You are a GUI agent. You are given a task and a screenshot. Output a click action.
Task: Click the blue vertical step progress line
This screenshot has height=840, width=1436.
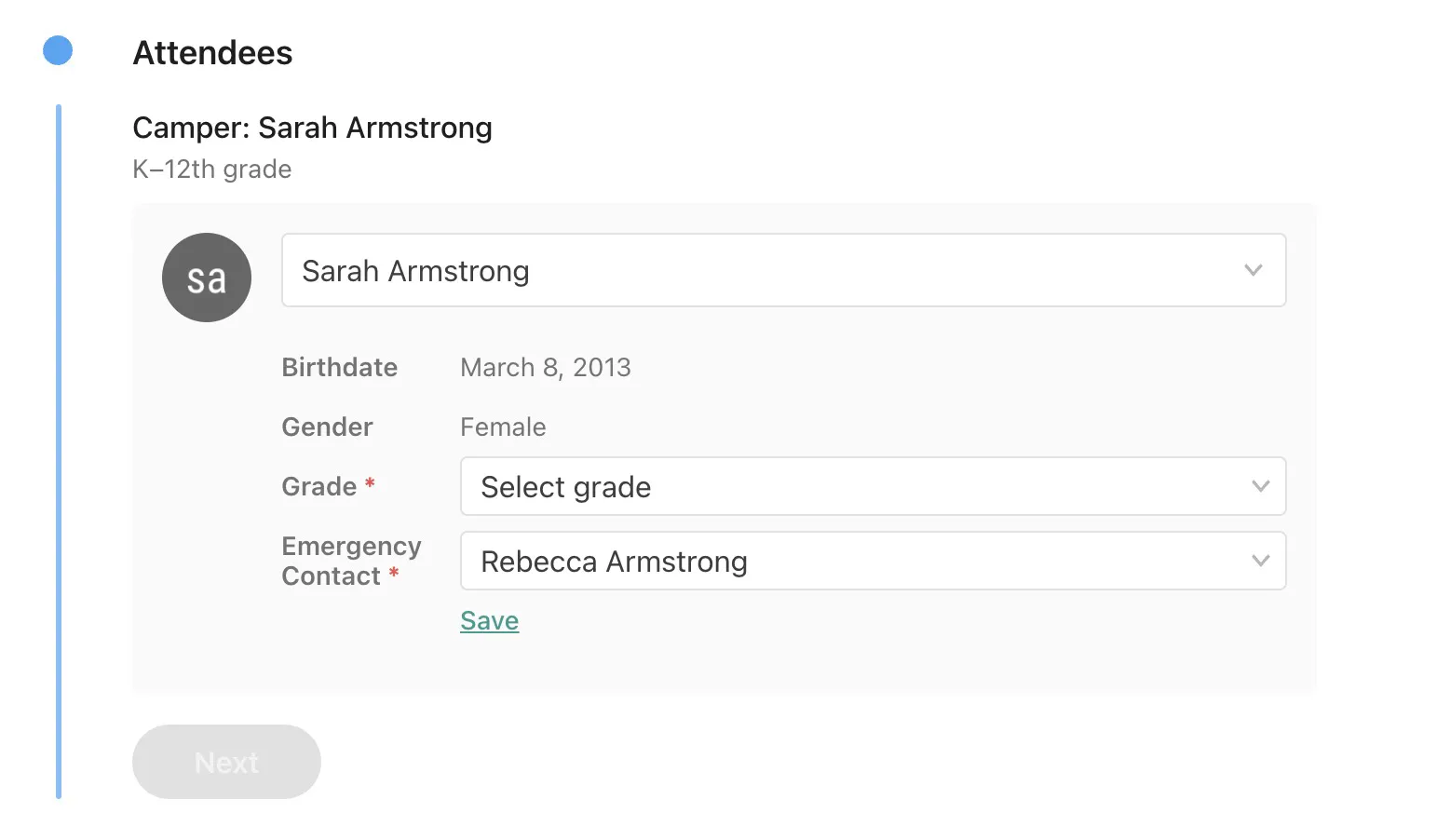pos(59,451)
